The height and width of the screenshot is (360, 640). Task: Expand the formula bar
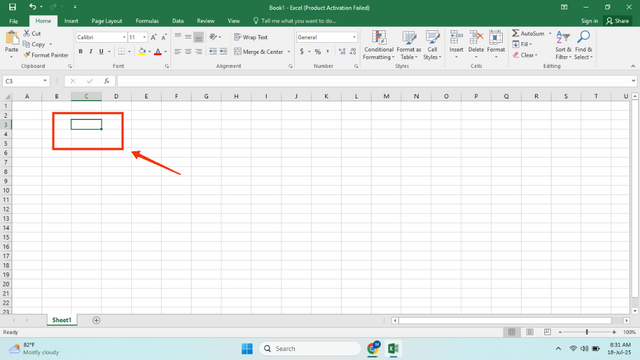[x=633, y=81]
